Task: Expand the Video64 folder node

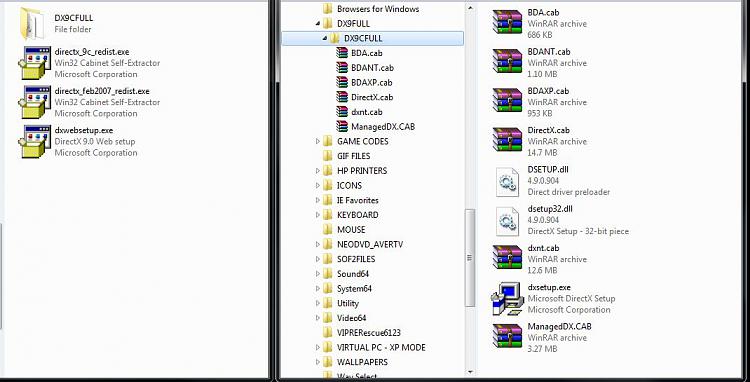Action: (318, 318)
